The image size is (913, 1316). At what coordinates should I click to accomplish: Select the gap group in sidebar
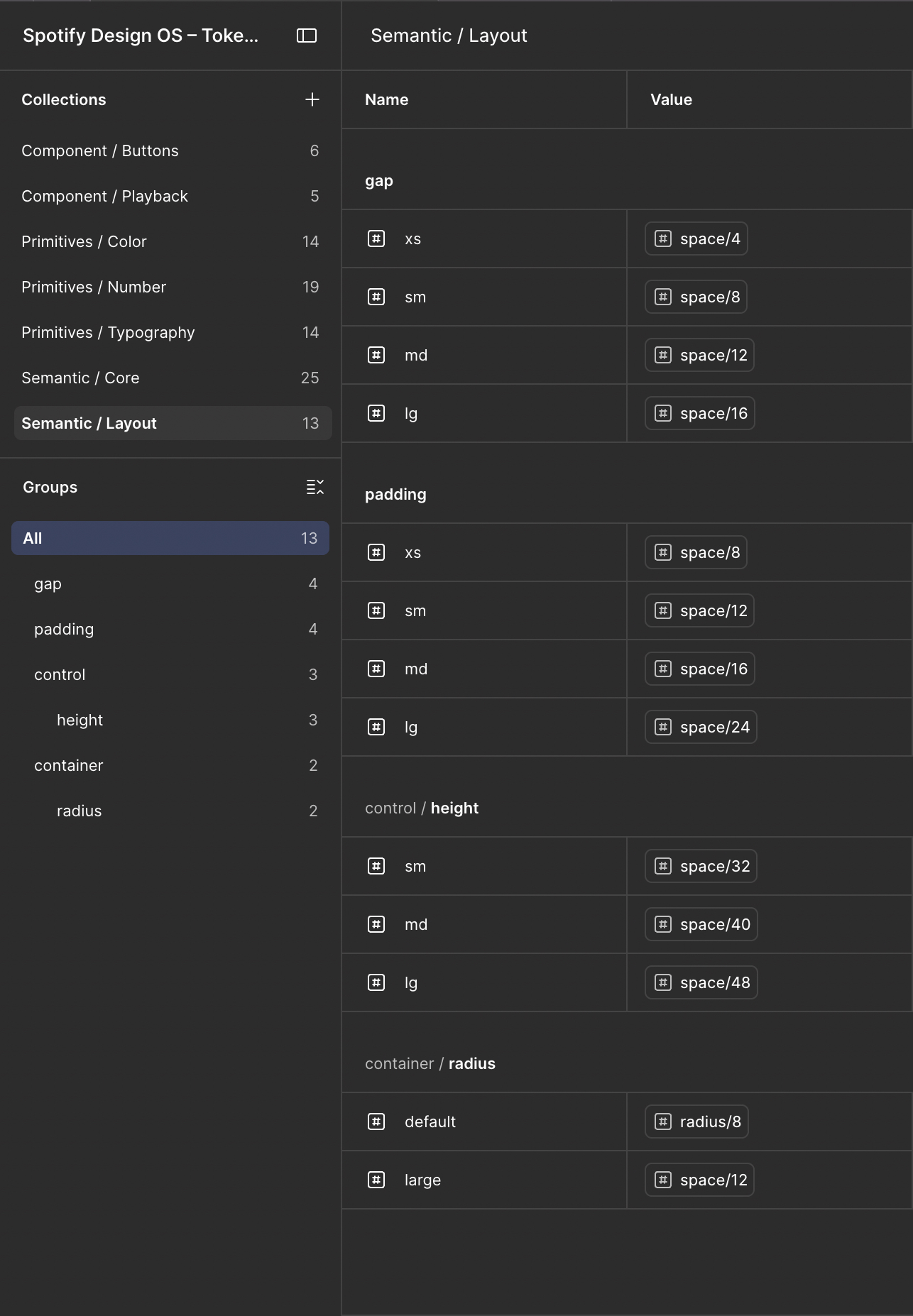170,583
